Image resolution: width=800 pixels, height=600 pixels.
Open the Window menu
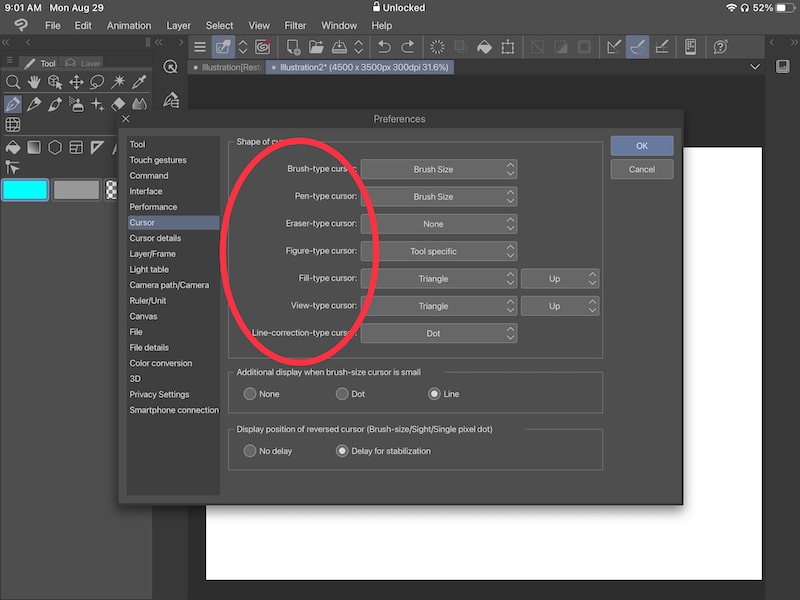[x=339, y=25]
